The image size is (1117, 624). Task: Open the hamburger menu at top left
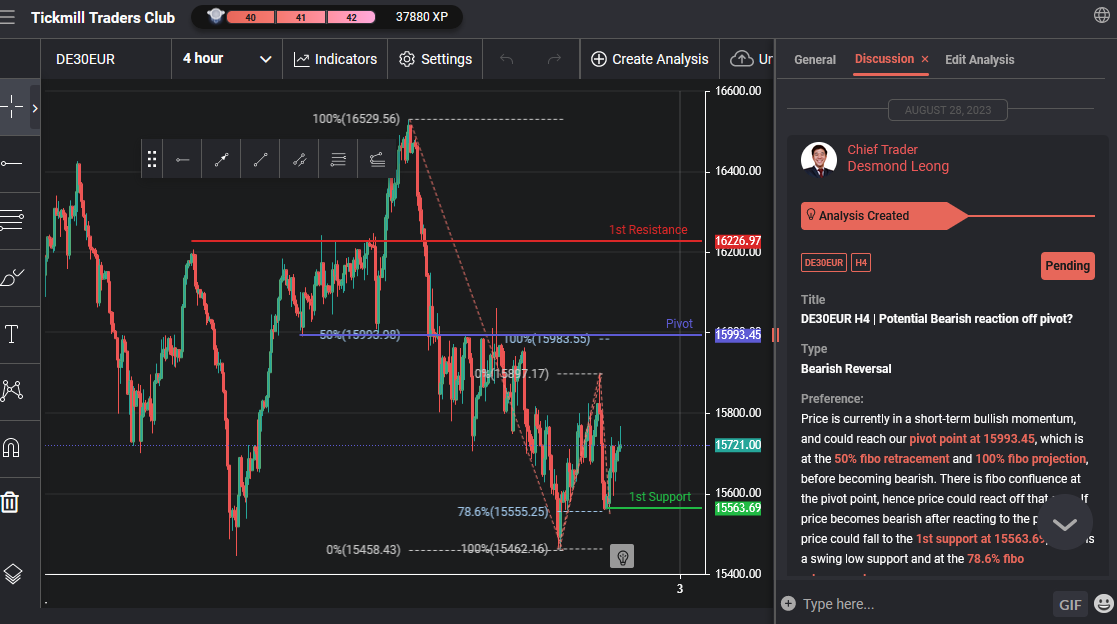click(x=7, y=17)
